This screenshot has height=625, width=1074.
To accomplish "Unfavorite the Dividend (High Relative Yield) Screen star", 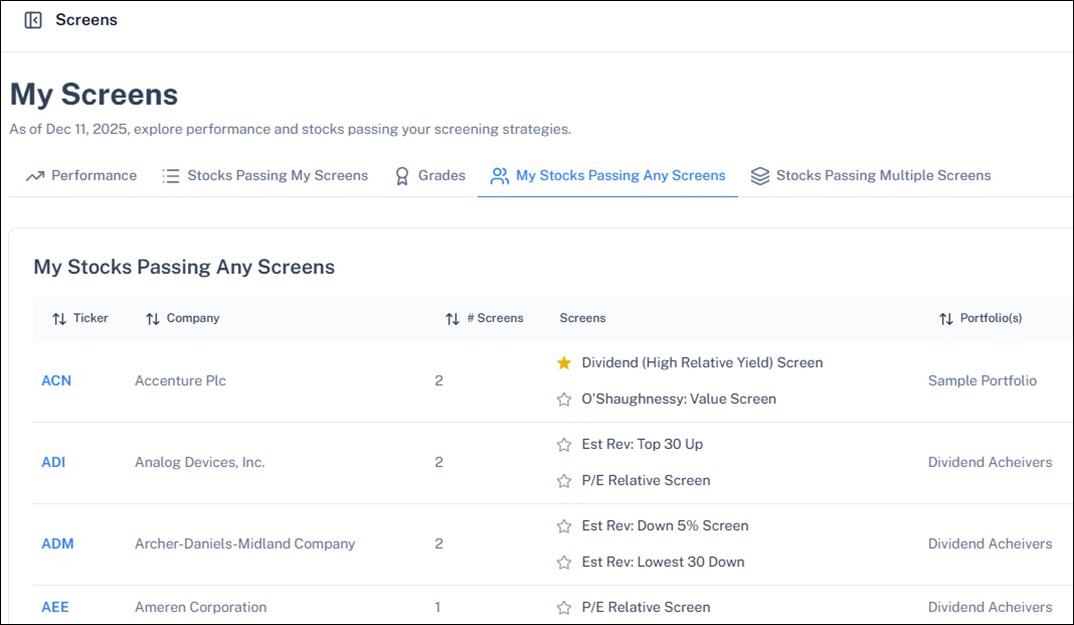I will point(564,363).
